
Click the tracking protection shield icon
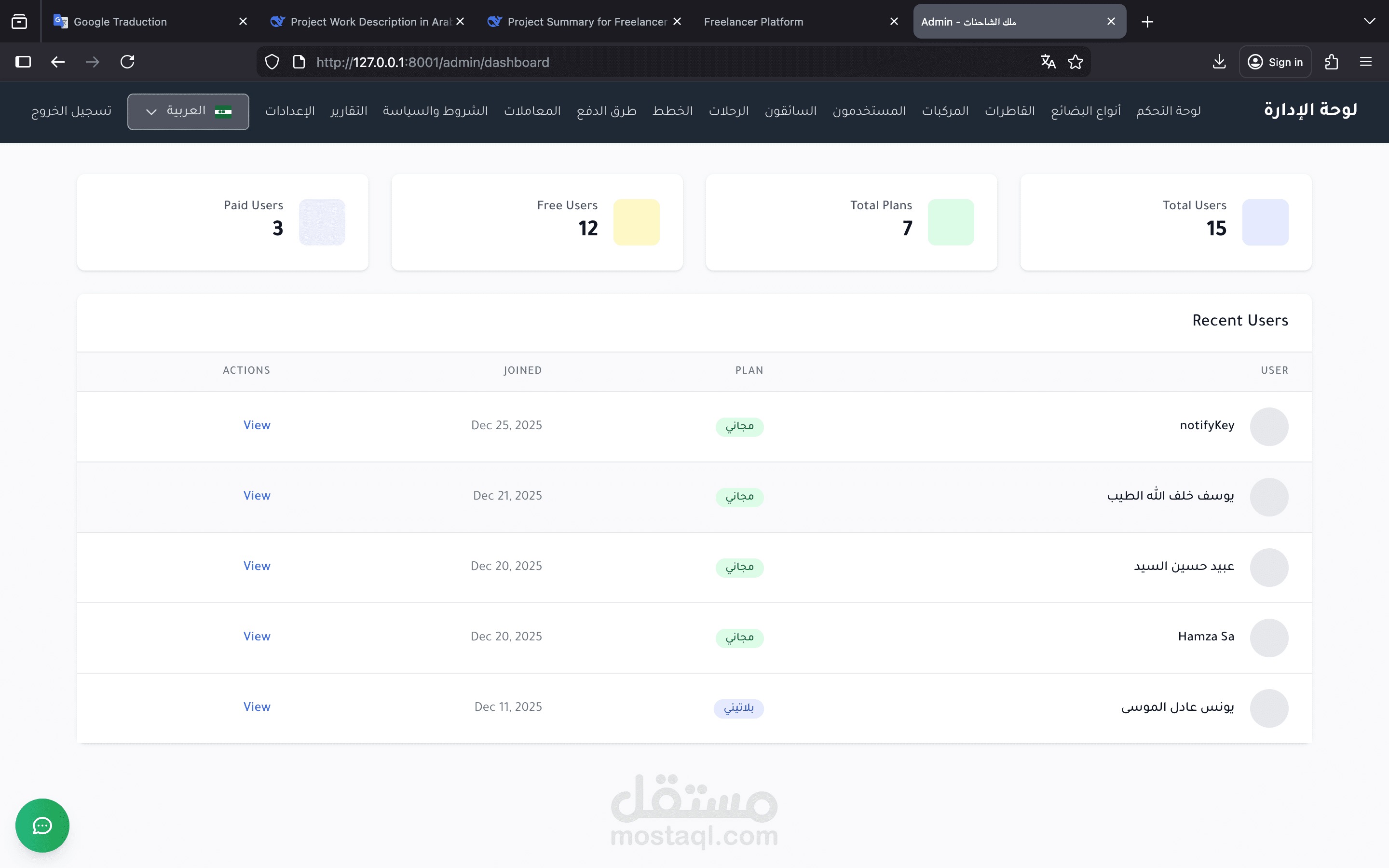click(x=272, y=62)
